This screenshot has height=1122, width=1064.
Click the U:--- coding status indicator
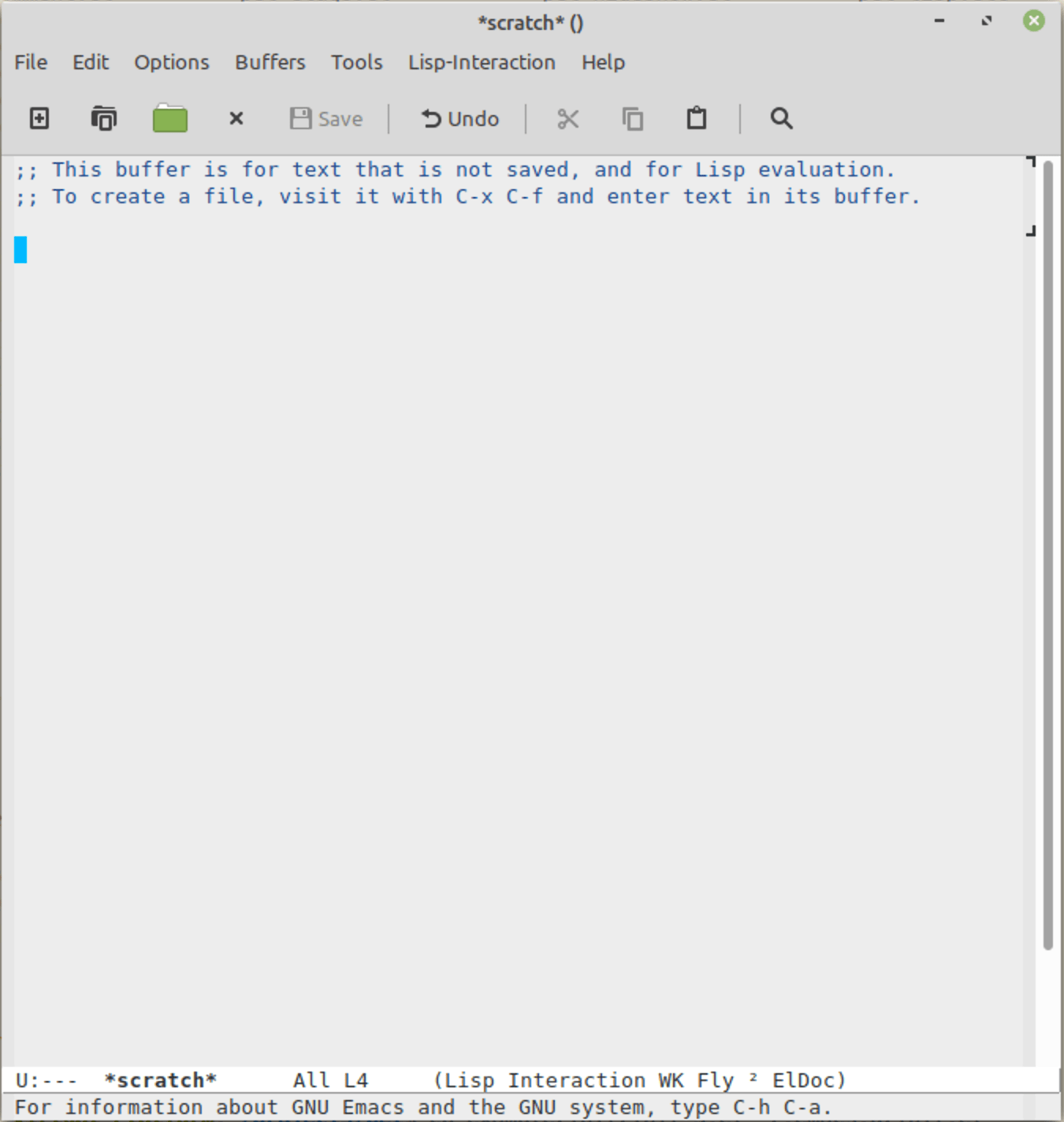(47, 1080)
